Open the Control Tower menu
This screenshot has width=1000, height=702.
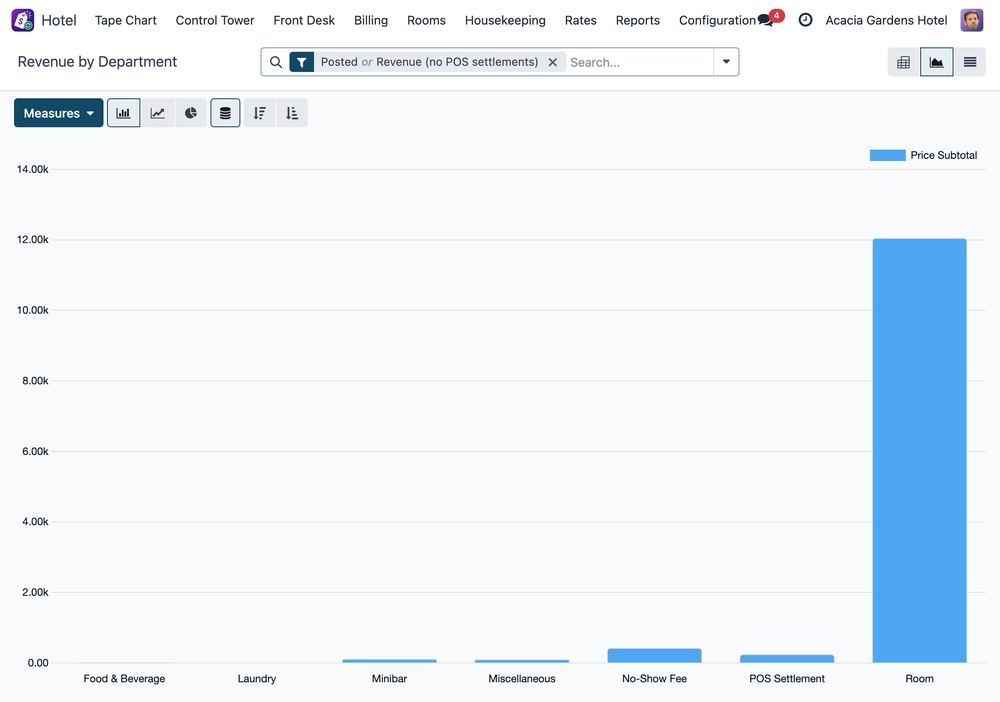[x=215, y=20]
